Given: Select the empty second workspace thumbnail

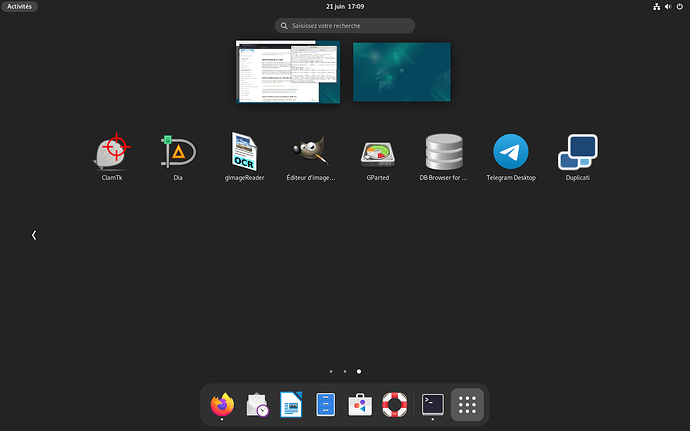Looking at the screenshot, I should (x=402, y=72).
